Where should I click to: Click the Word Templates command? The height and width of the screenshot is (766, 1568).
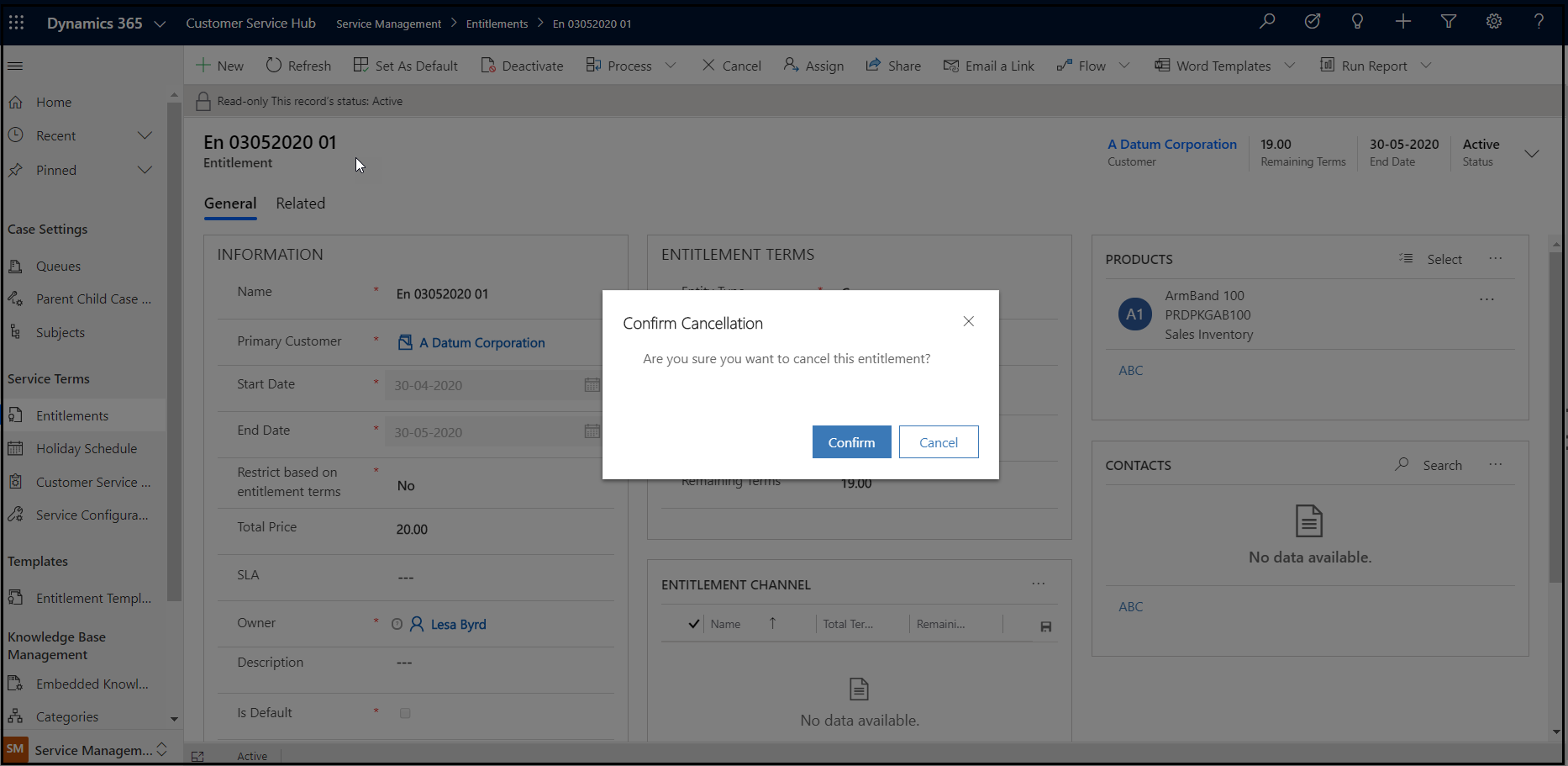(x=1213, y=66)
